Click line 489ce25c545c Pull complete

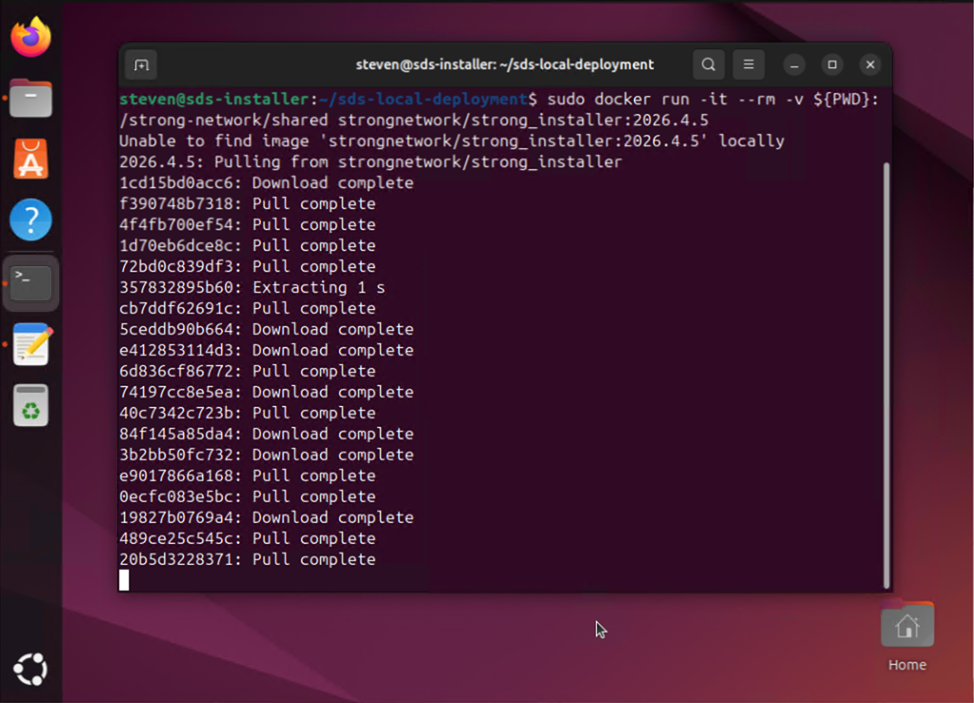(x=247, y=538)
